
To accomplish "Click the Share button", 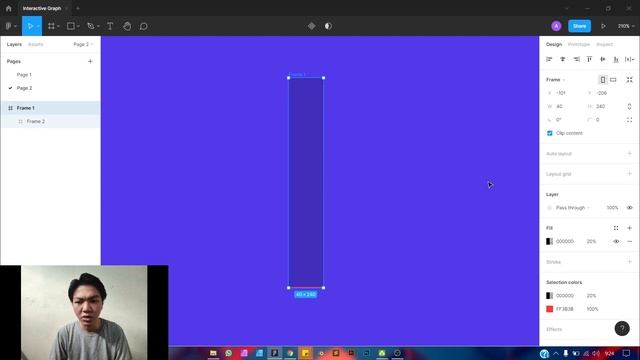I will click(x=579, y=26).
